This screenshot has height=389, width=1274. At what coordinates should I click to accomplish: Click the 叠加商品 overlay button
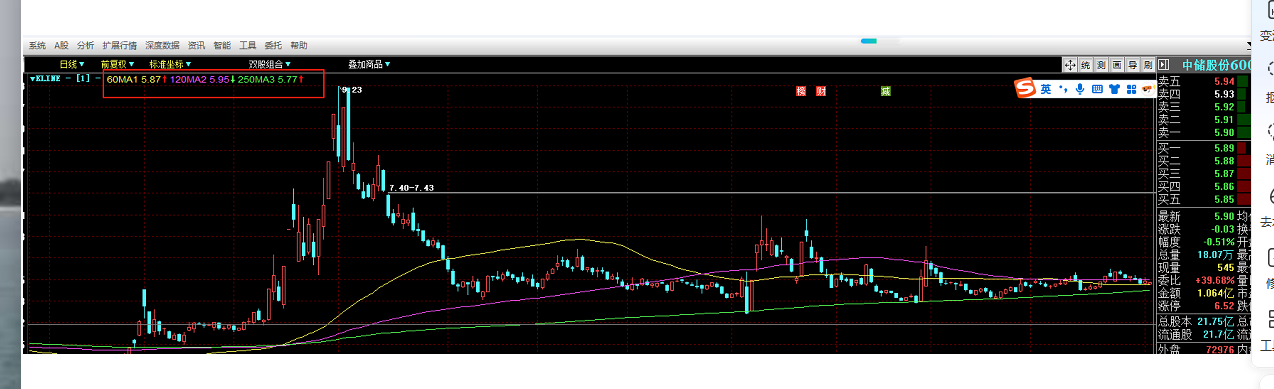click(369, 64)
